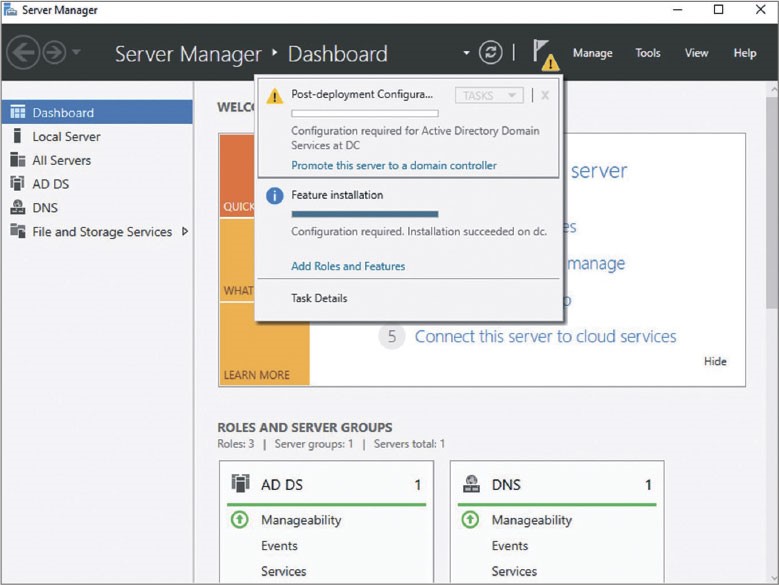This screenshot has height=585, width=779.
Task: Dismiss the post-deployment notification with X
Action: [x=545, y=95]
